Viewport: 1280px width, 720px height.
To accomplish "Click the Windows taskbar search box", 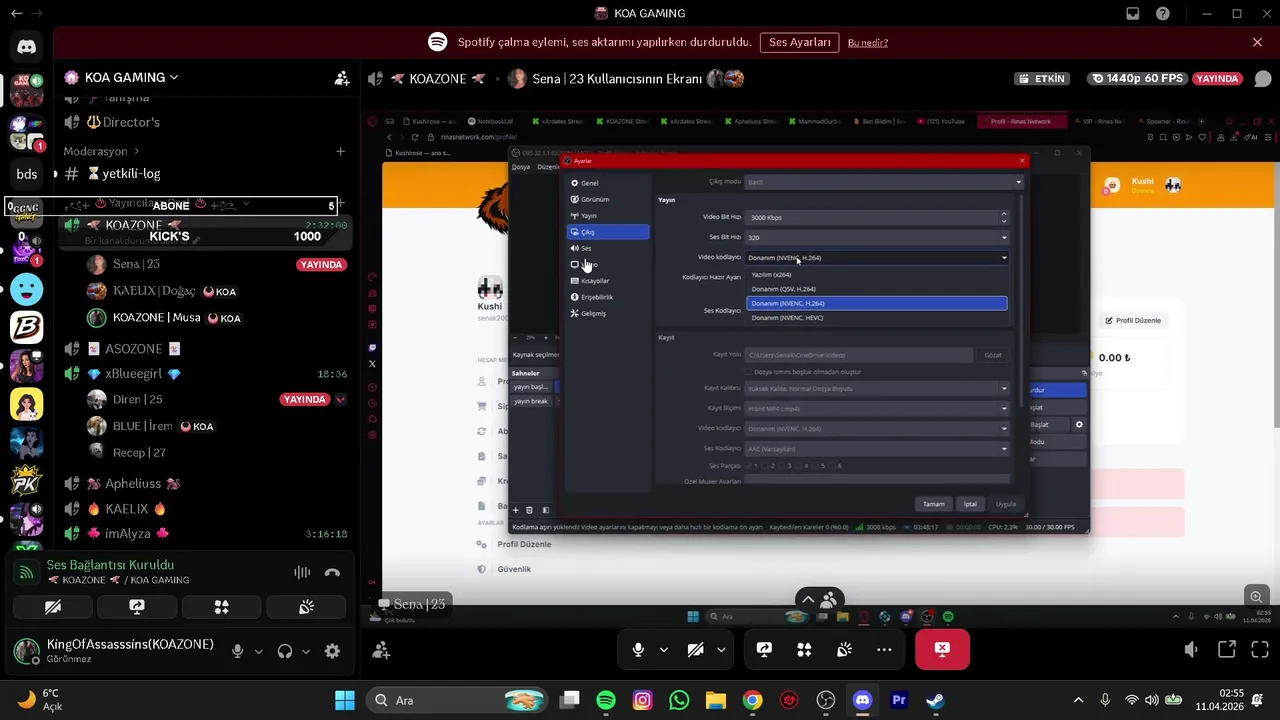I will tap(458, 700).
